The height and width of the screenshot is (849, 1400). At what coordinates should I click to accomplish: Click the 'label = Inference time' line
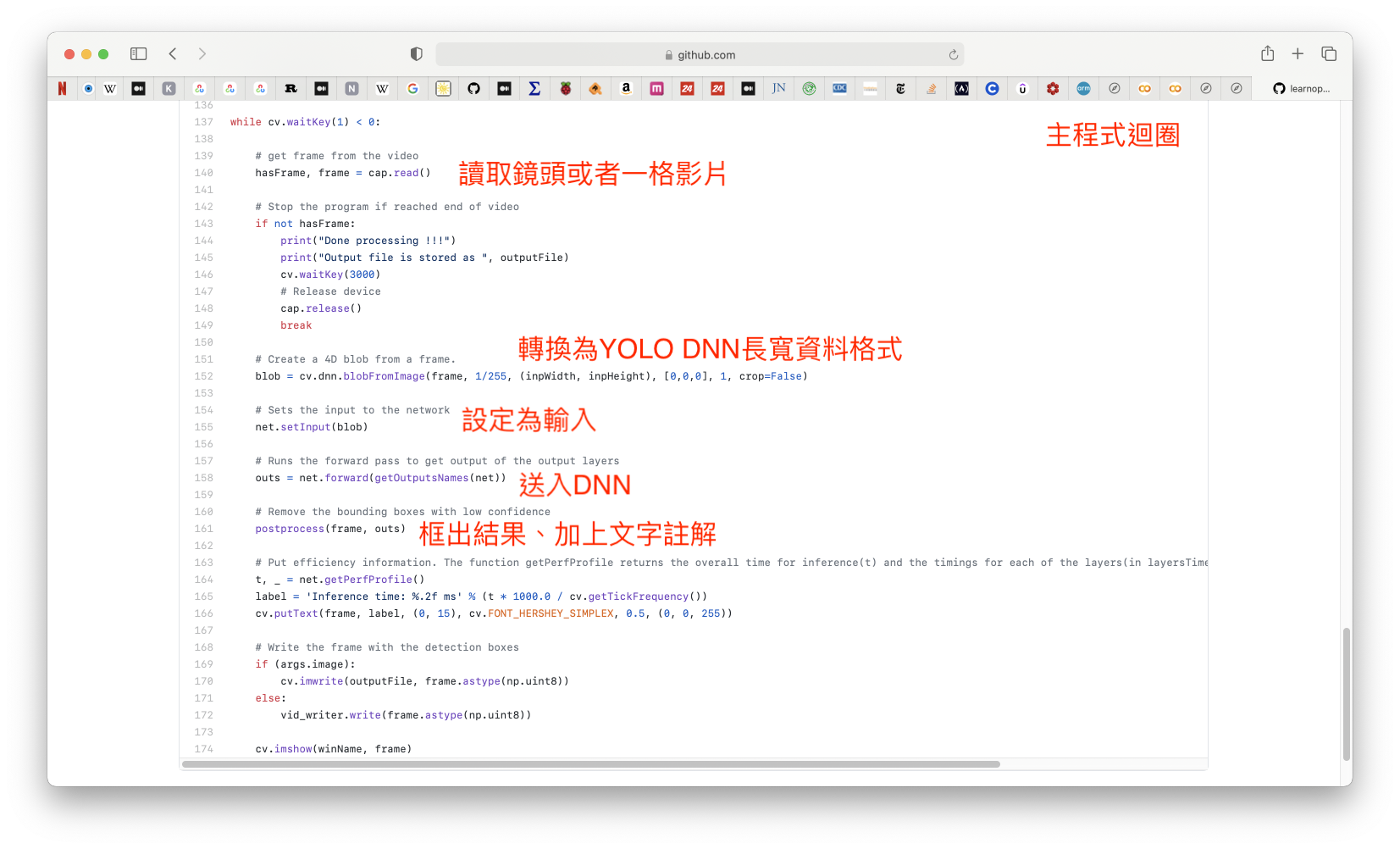[x=481, y=597]
